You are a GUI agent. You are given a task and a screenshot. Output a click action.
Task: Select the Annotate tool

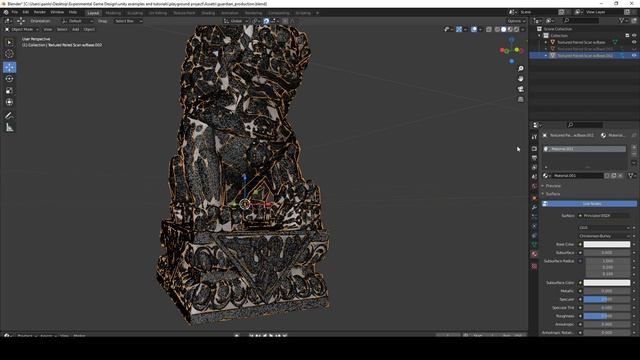click(9, 116)
